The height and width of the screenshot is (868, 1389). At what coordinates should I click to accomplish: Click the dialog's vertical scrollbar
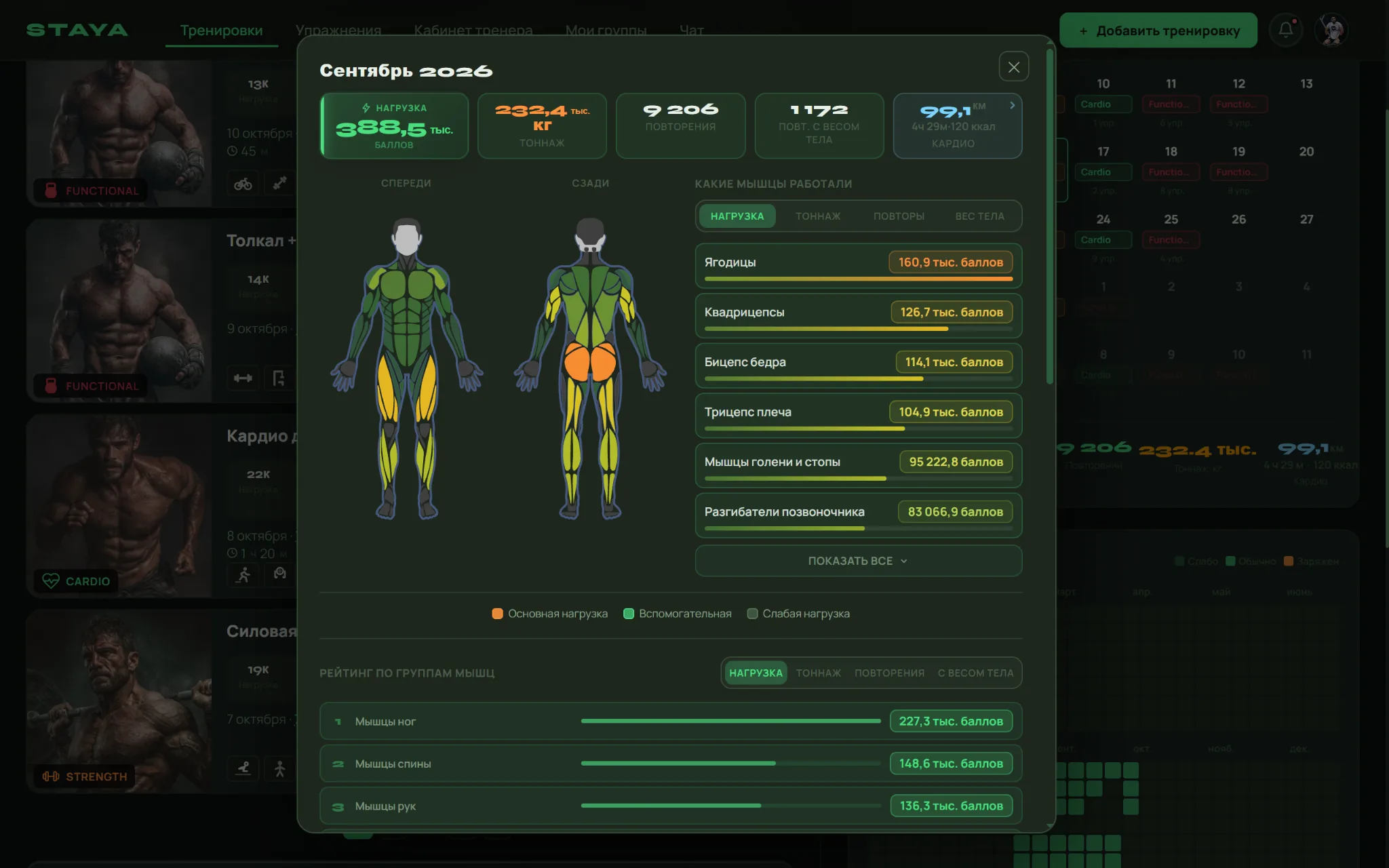[x=1050, y=217]
